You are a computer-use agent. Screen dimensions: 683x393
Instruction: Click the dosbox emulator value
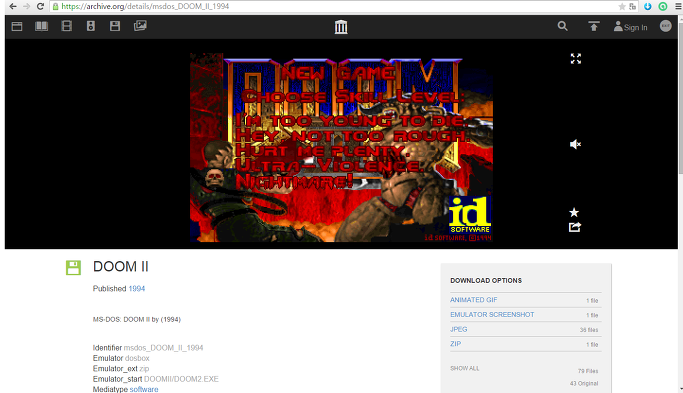137,358
